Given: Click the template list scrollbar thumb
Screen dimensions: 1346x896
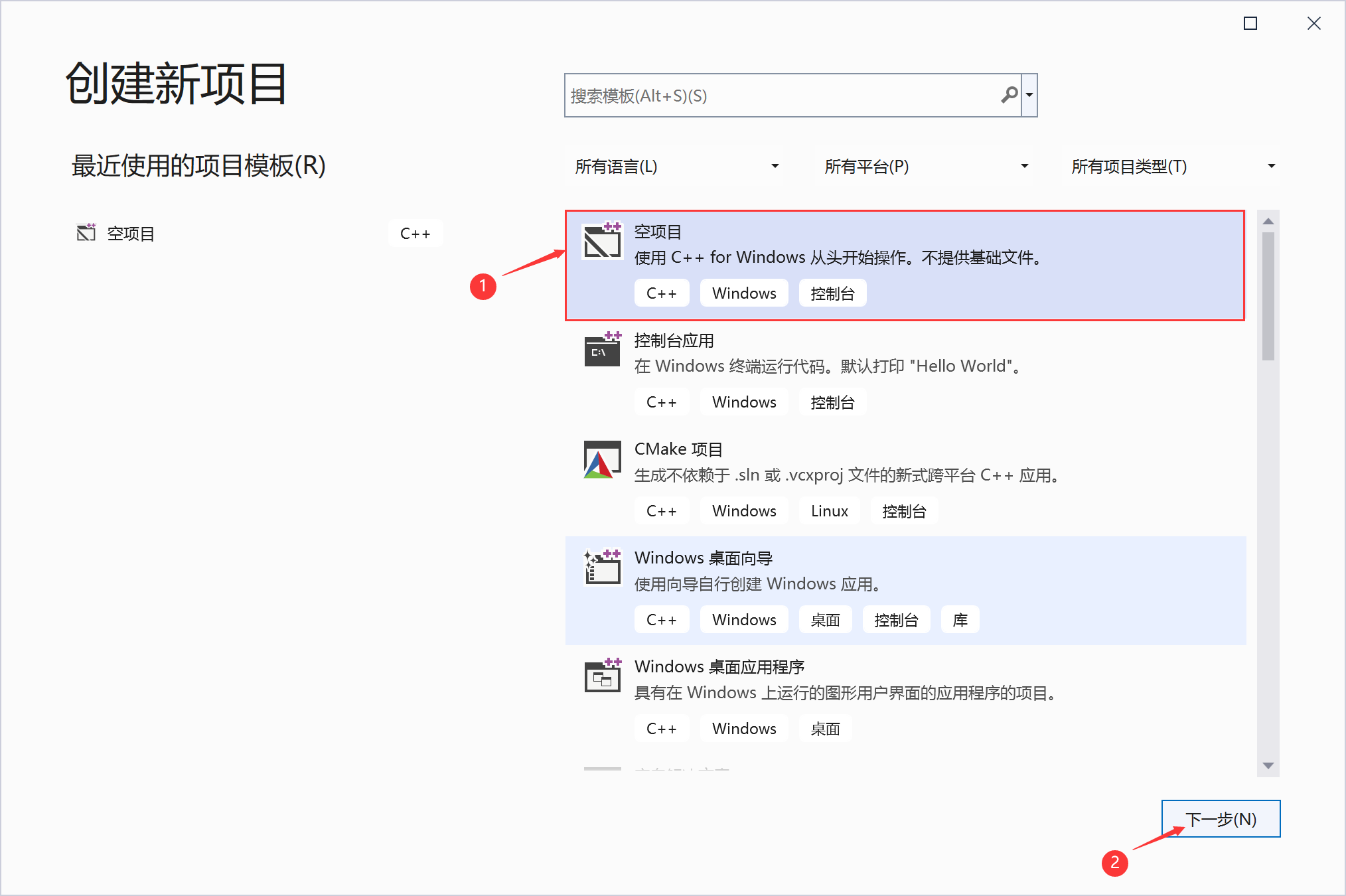Looking at the screenshot, I should [x=1268, y=295].
